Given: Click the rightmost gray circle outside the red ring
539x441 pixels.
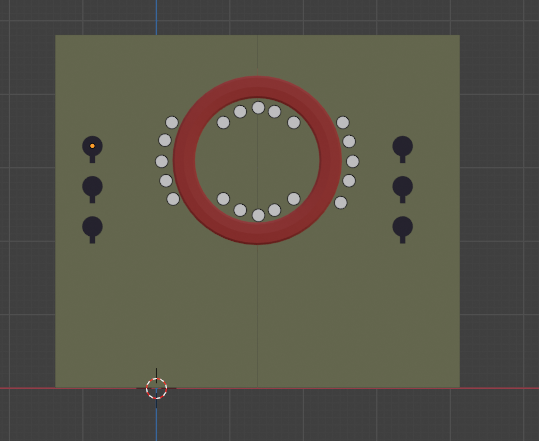Looking at the screenshot, I should (353, 161).
